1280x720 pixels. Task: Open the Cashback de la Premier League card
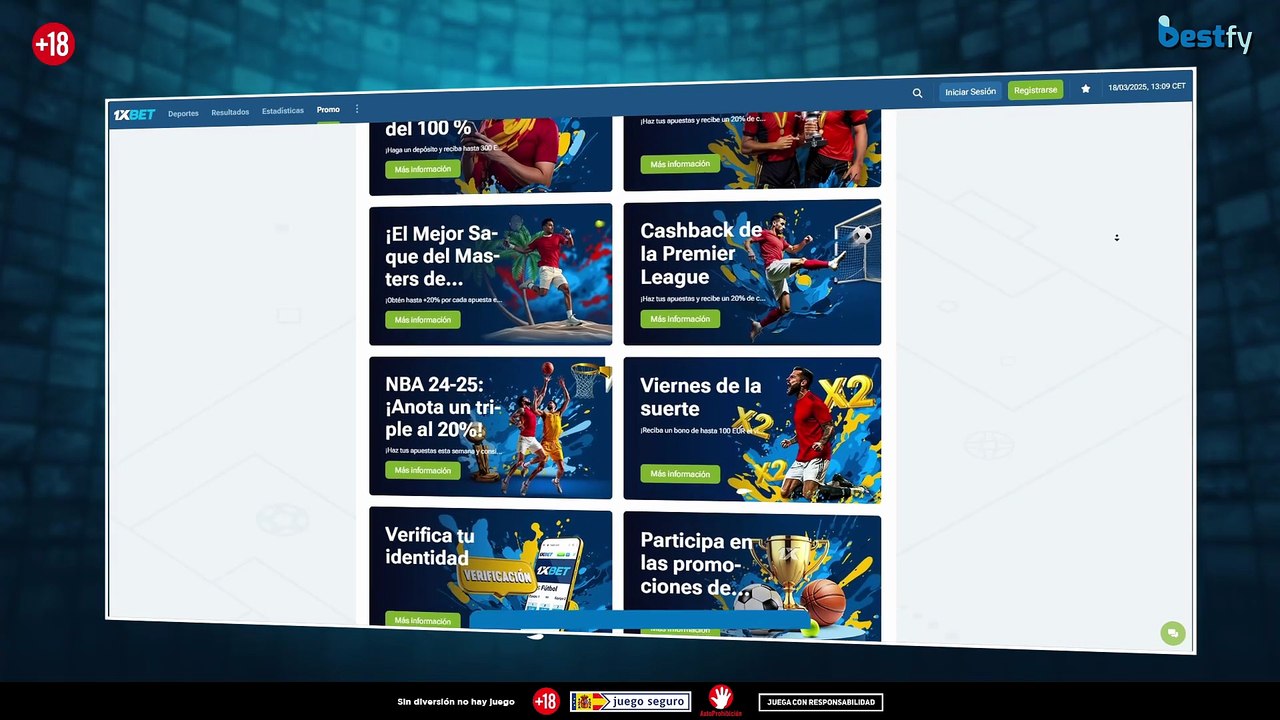[x=752, y=272]
